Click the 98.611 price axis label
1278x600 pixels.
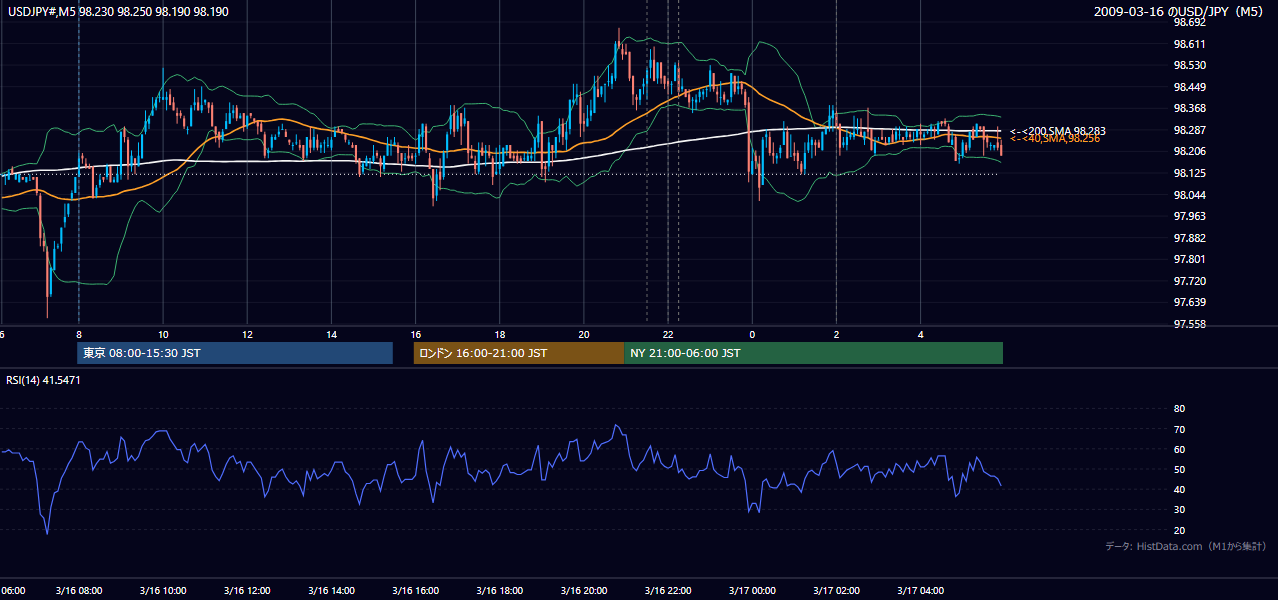(1189, 44)
